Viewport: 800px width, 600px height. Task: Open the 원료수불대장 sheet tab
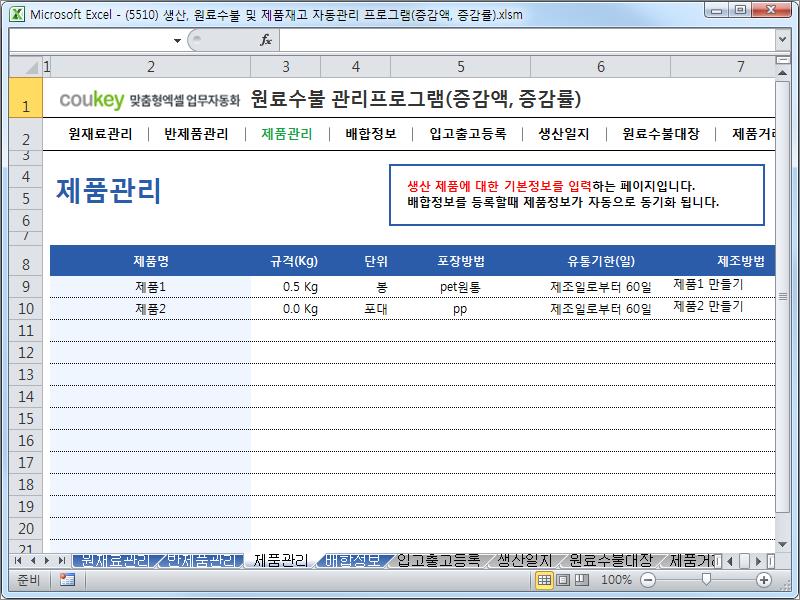[611, 560]
